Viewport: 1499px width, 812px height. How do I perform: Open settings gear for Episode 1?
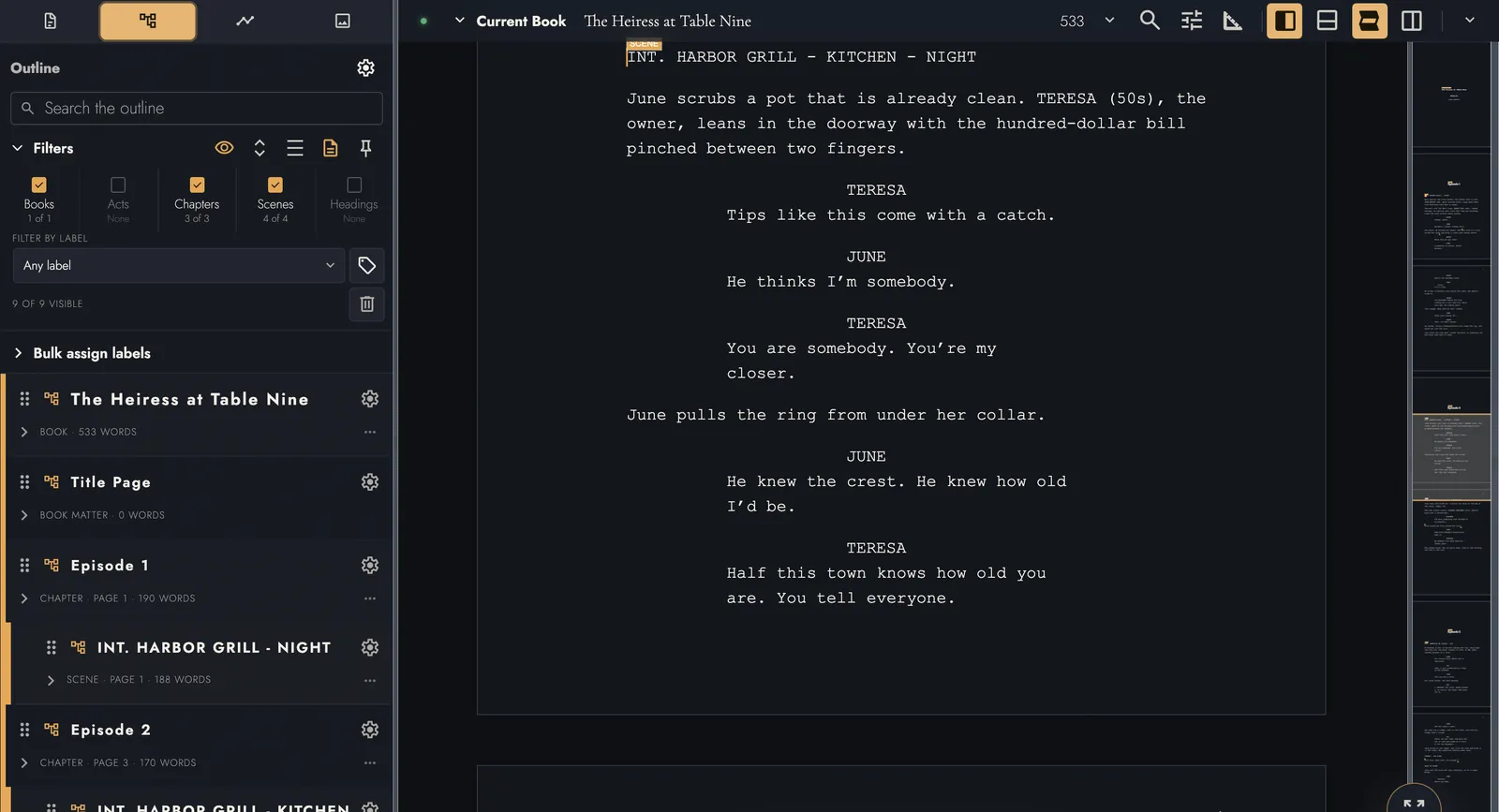coord(370,566)
